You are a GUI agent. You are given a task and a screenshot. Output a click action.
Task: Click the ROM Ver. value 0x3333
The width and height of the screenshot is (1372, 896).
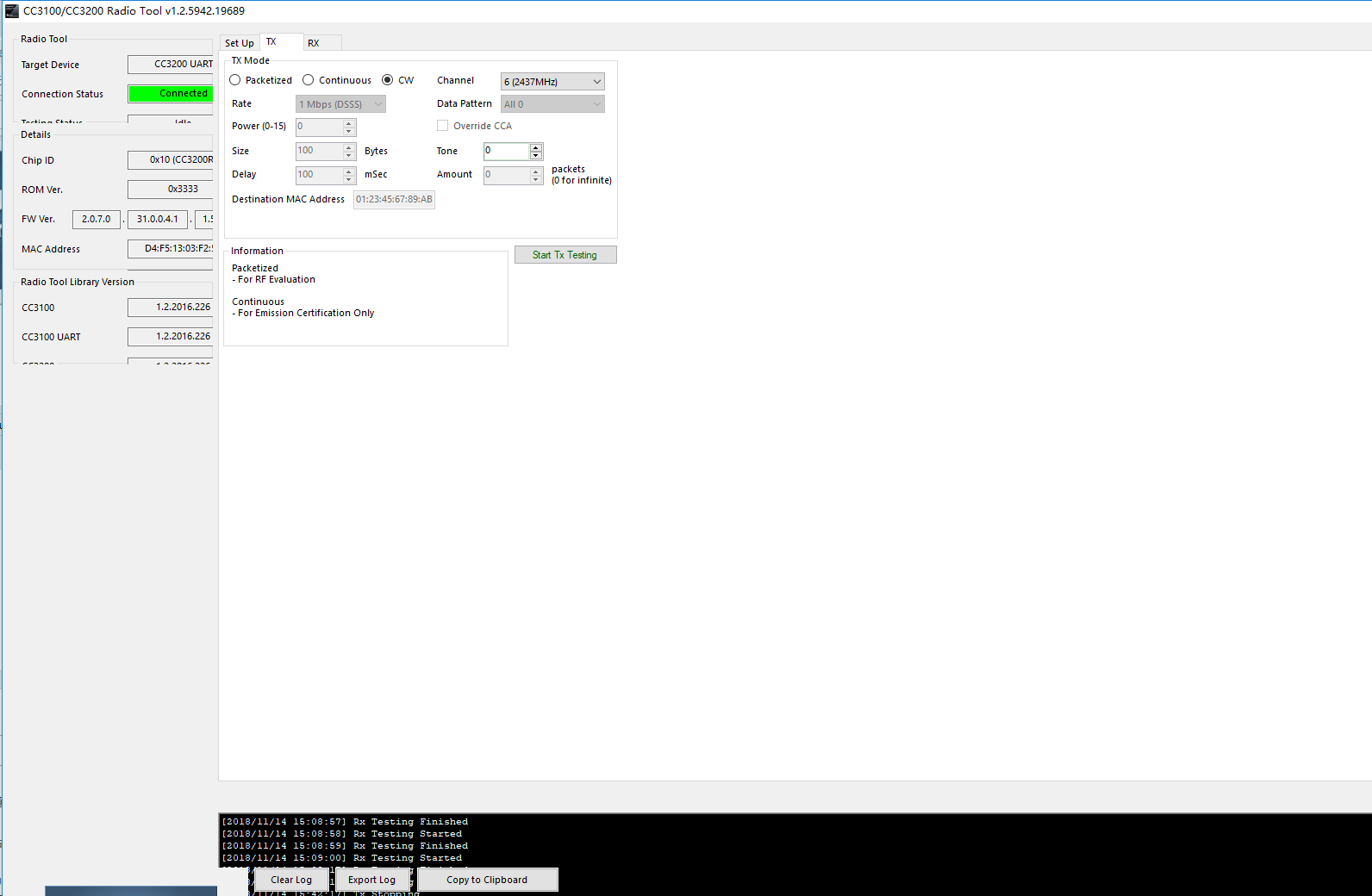[171, 190]
